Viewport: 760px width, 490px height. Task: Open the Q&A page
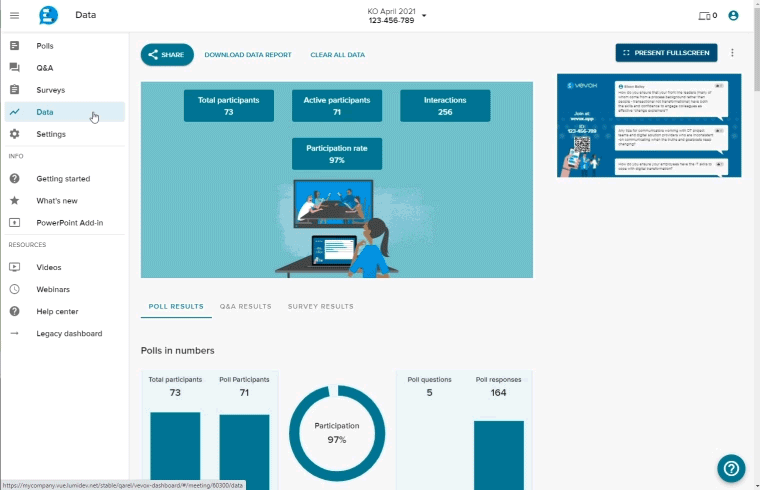[x=65, y=67]
